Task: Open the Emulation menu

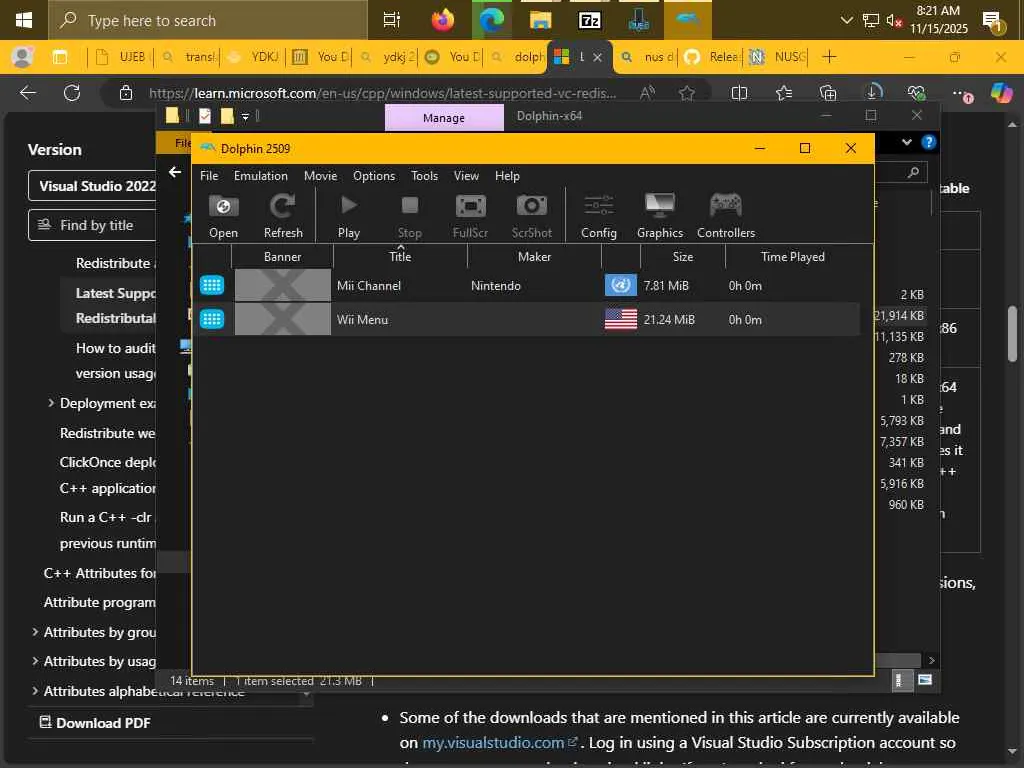Action: click(x=261, y=176)
